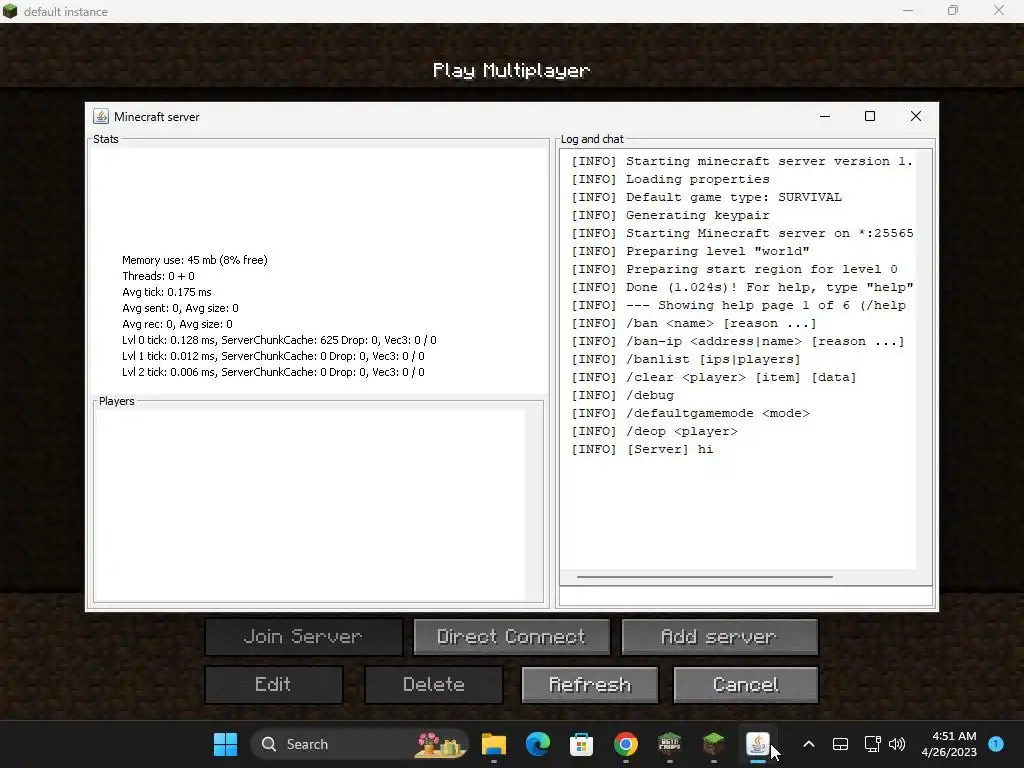
Task: Click the "/banlist [ips|players]" log line
Action: point(686,359)
